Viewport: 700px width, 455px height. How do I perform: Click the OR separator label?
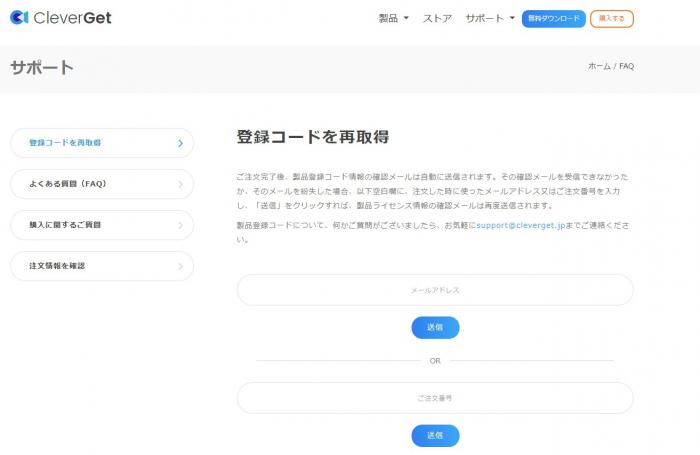point(435,360)
